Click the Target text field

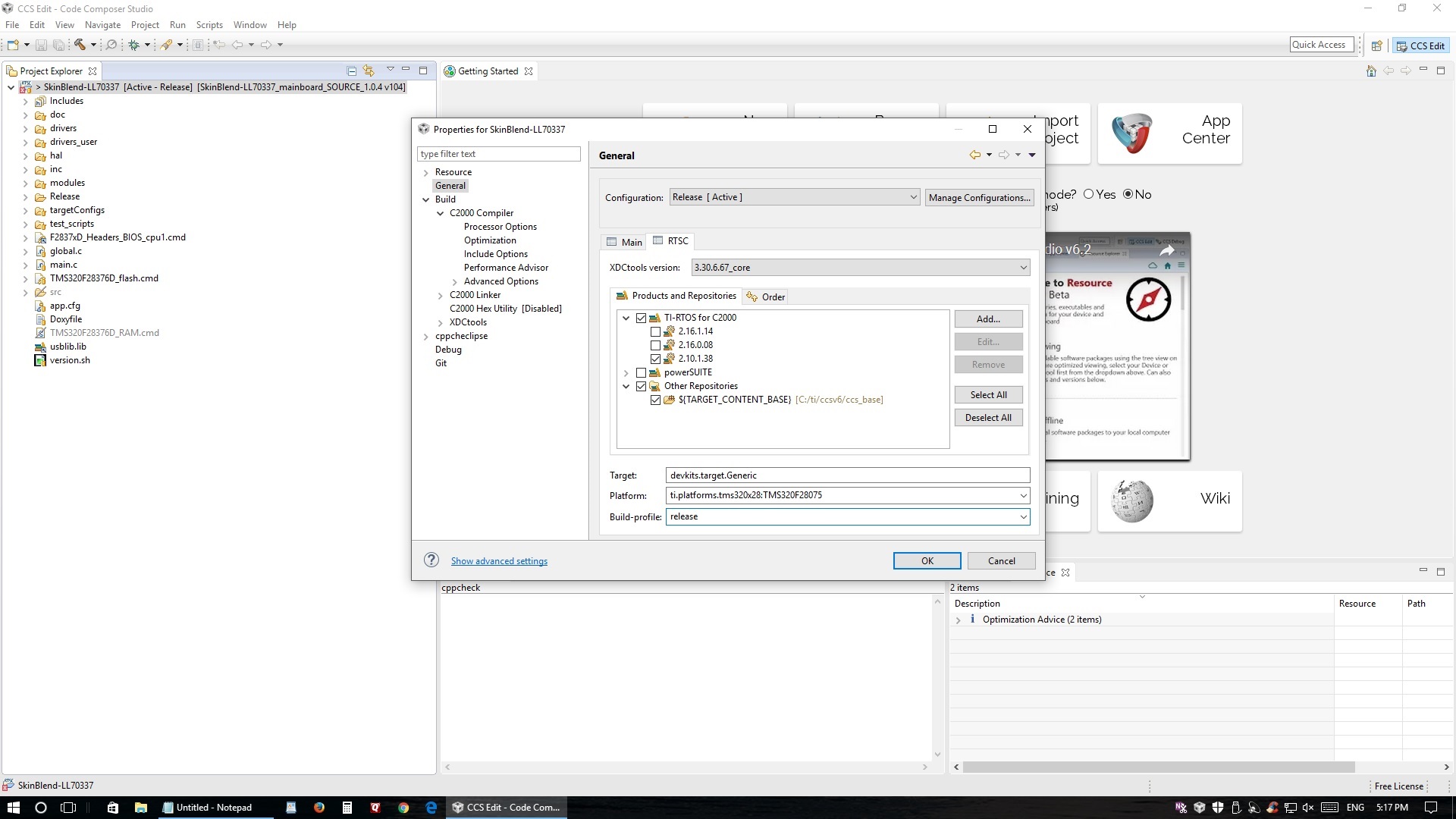click(848, 475)
